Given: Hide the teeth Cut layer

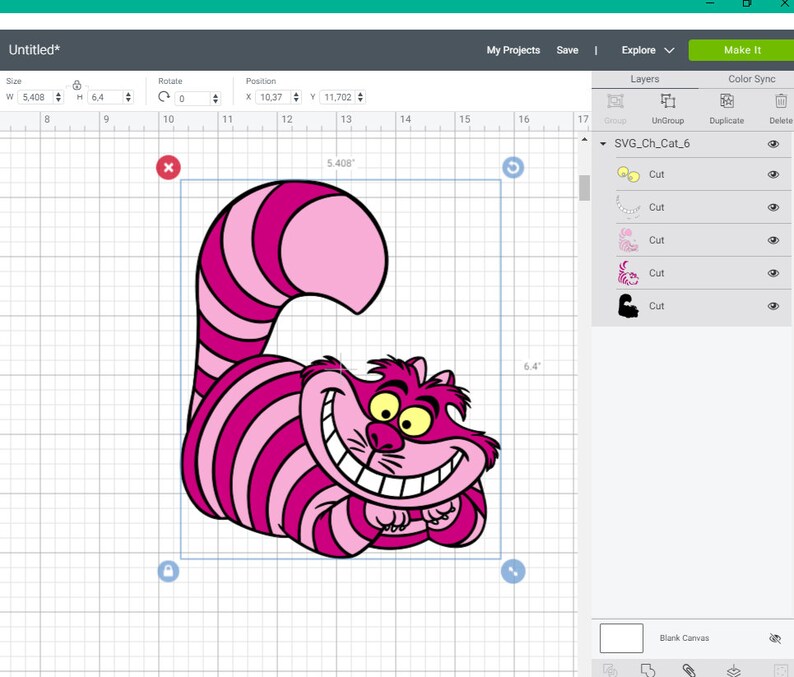Looking at the screenshot, I should pyautogui.click(x=773, y=208).
